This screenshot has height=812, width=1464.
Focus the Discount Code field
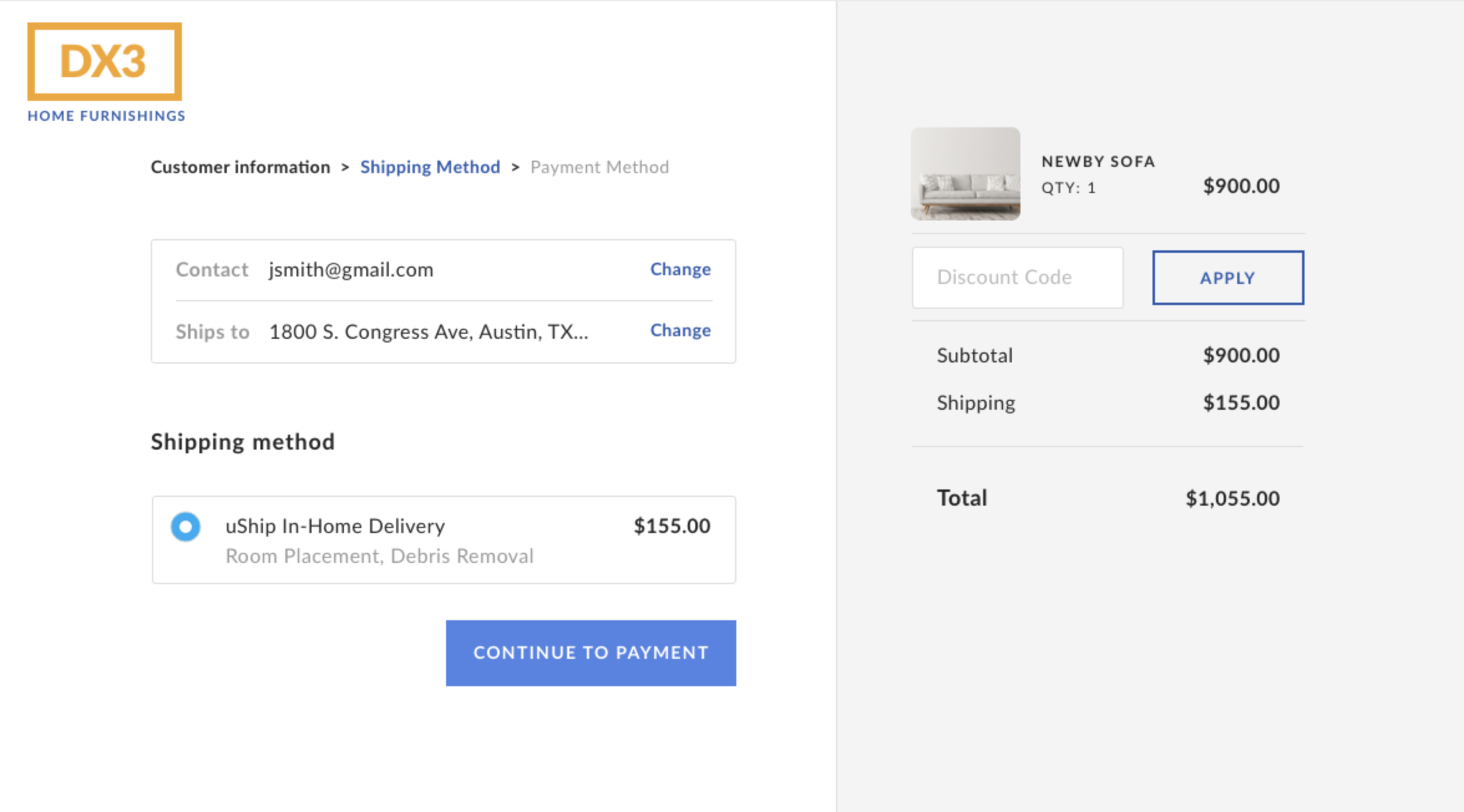[1017, 277]
